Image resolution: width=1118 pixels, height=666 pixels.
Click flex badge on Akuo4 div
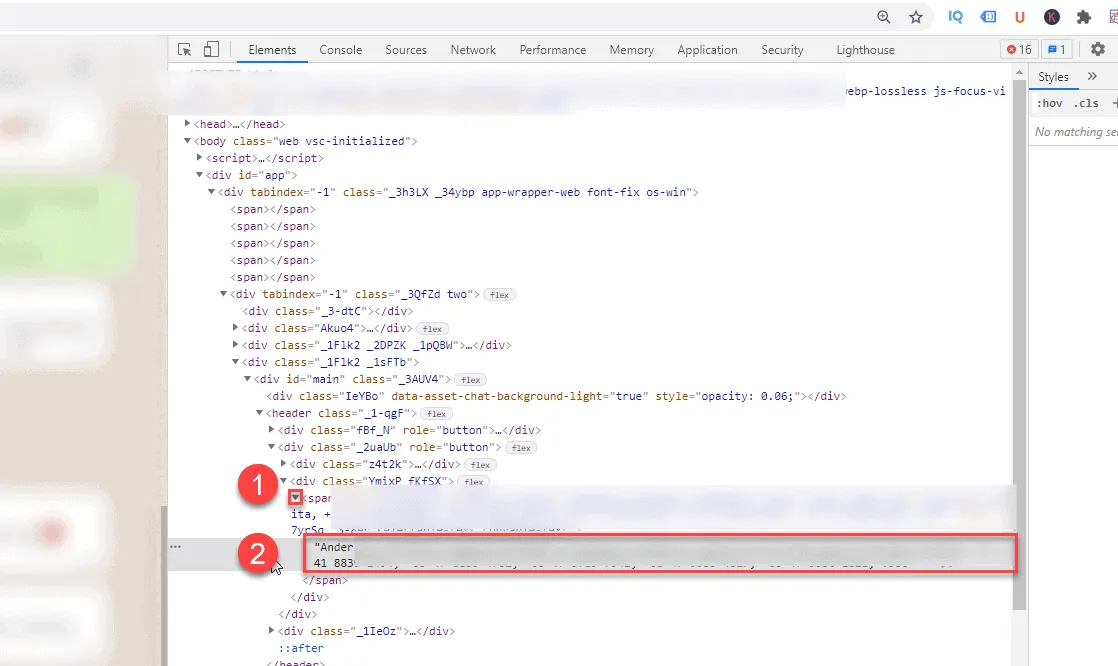coord(432,329)
